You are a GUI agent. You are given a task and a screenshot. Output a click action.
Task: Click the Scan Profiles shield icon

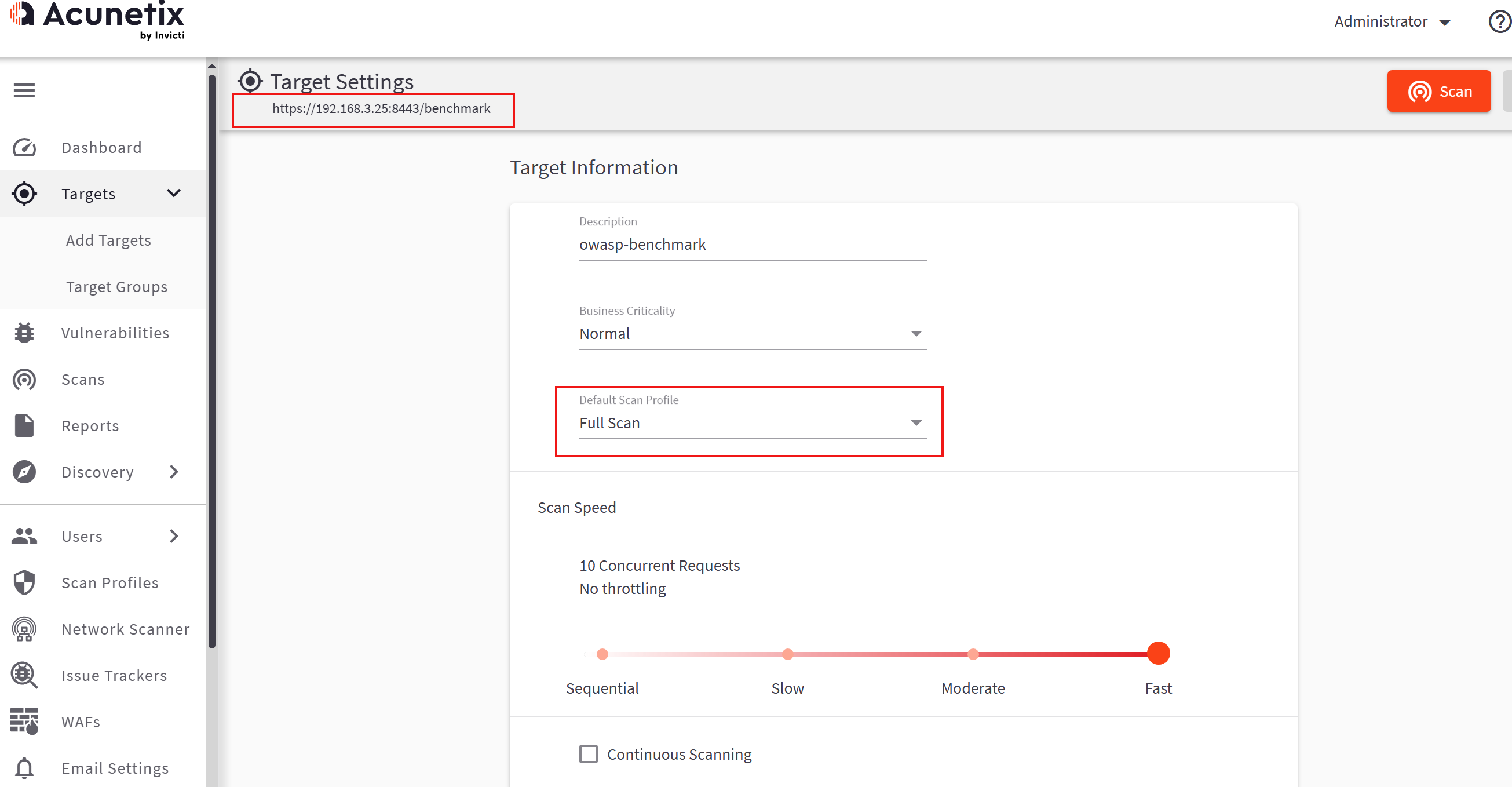click(x=24, y=582)
